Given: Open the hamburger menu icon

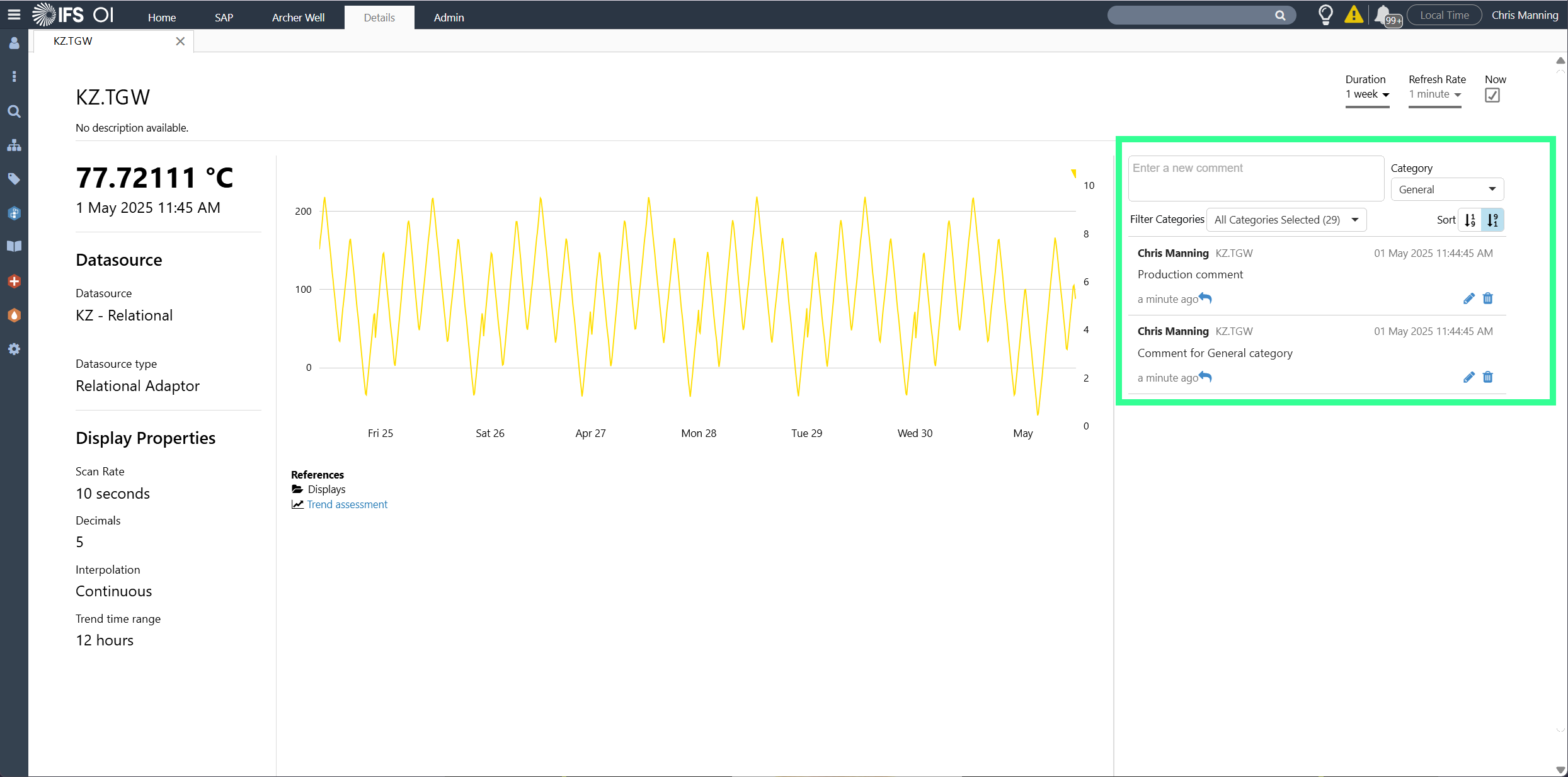Looking at the screenshot, I should pos(14,14).
